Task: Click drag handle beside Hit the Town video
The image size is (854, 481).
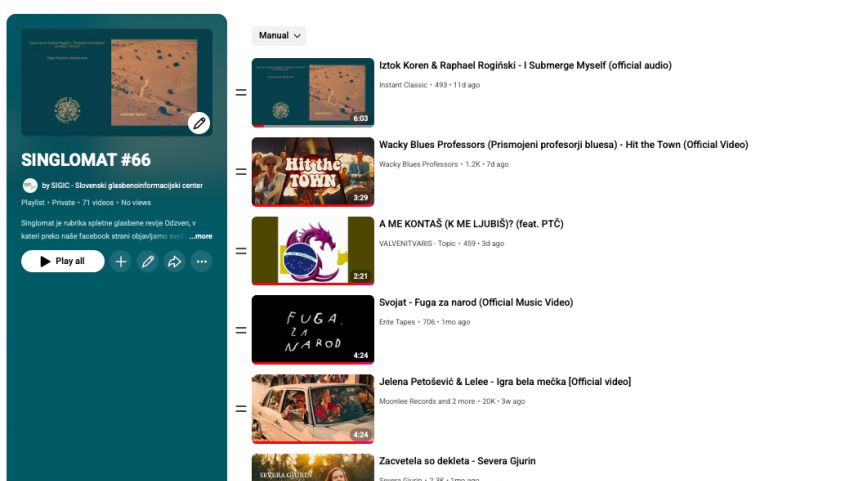Action: pyautogui.click(x=241, y=172)
